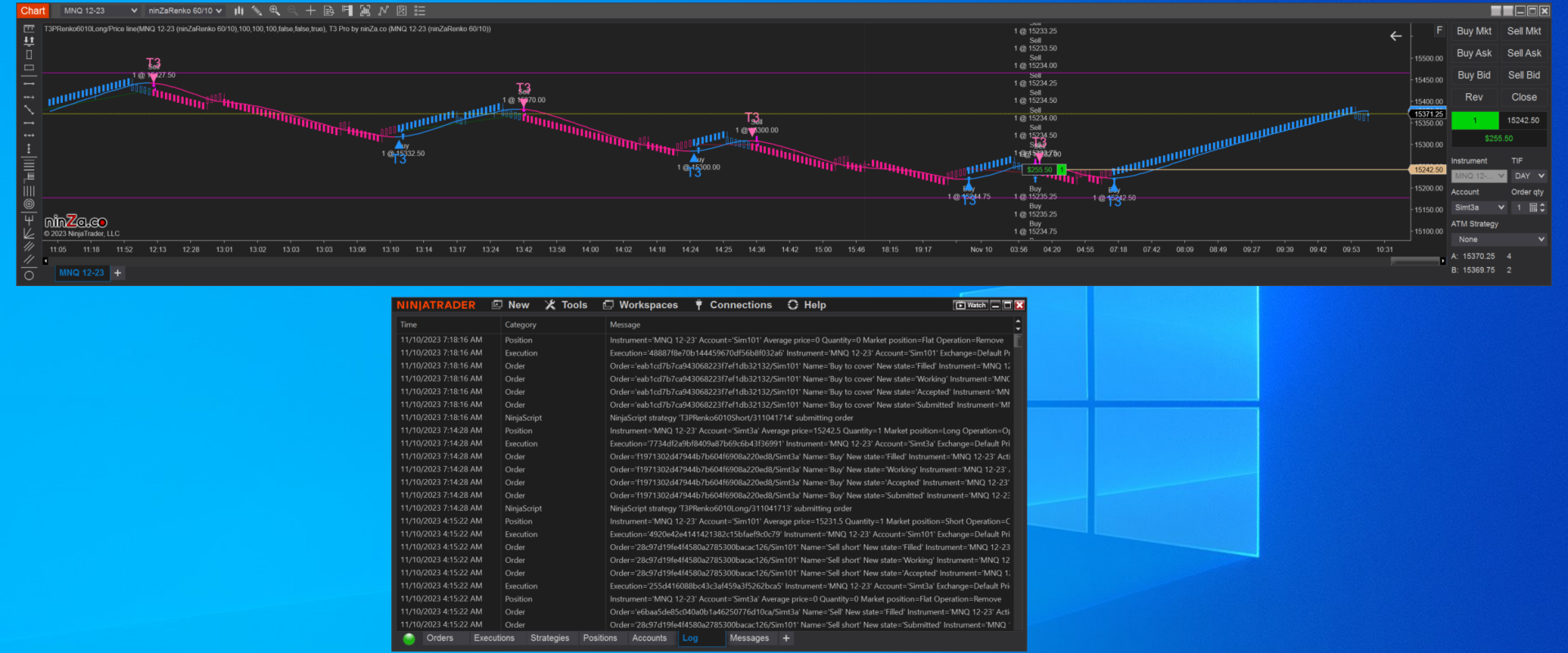Select the Gann fan drawing tool

(29, 234)
